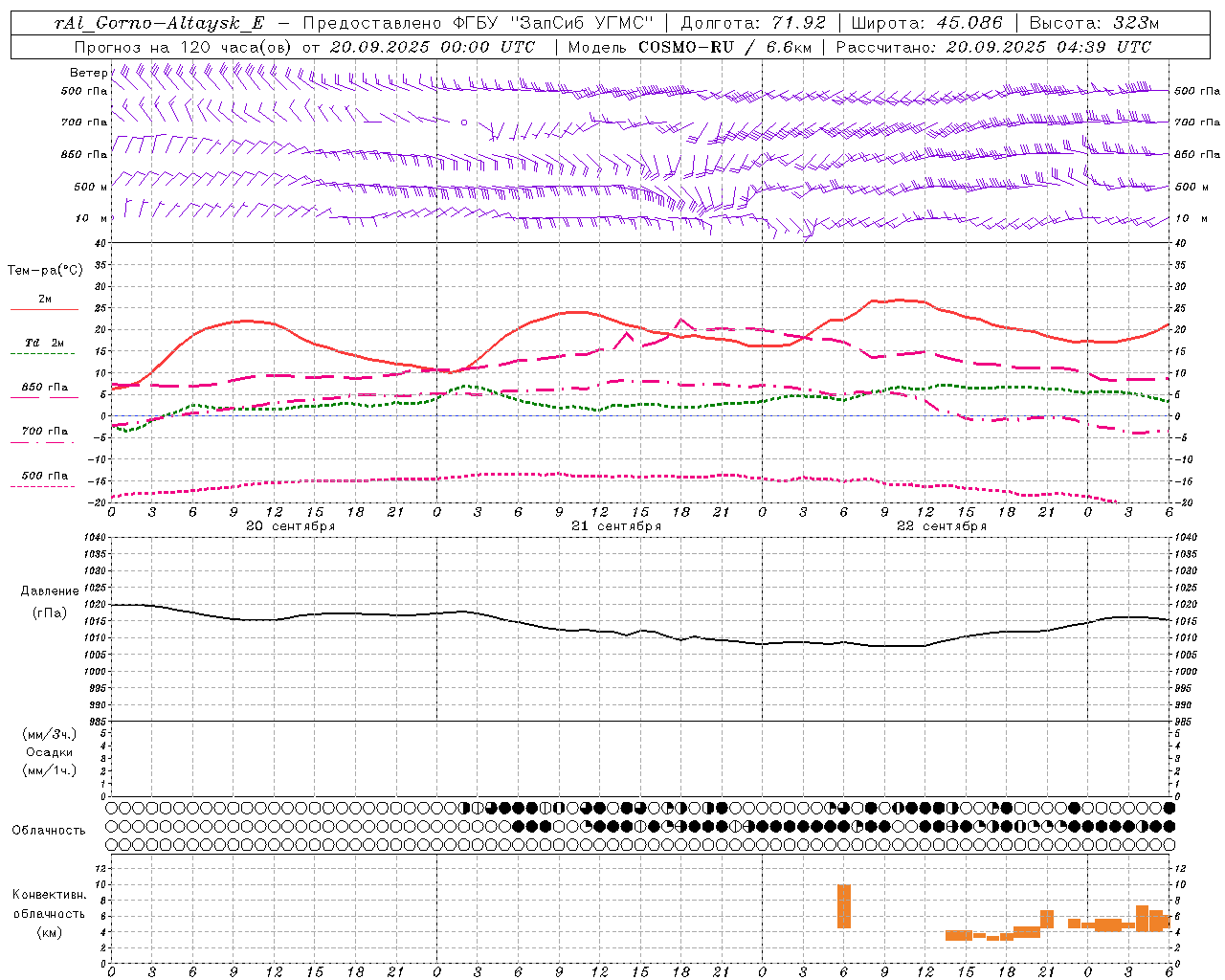Click the Осадки precipitation label
Screen dimensions: 1225x980
(50, 752)
